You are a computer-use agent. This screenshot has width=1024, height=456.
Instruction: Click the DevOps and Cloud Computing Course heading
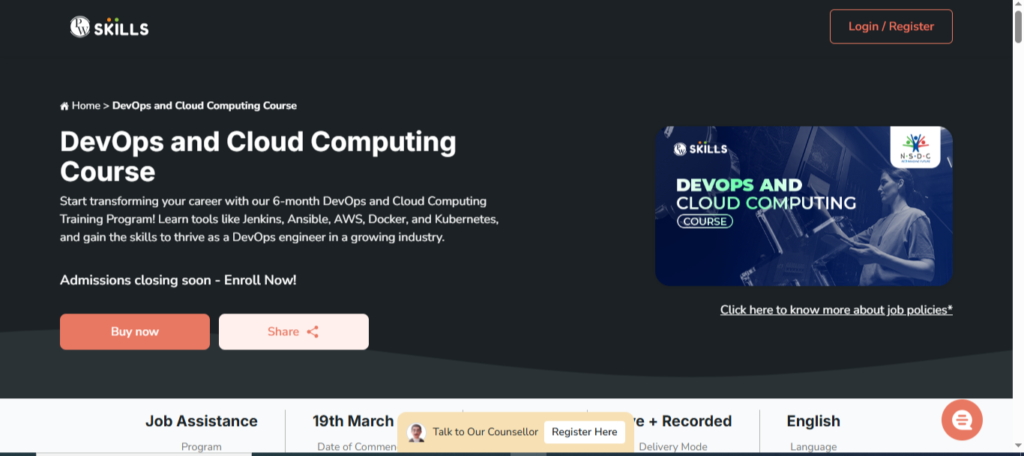pyautogui.click(x=258, y=157)
